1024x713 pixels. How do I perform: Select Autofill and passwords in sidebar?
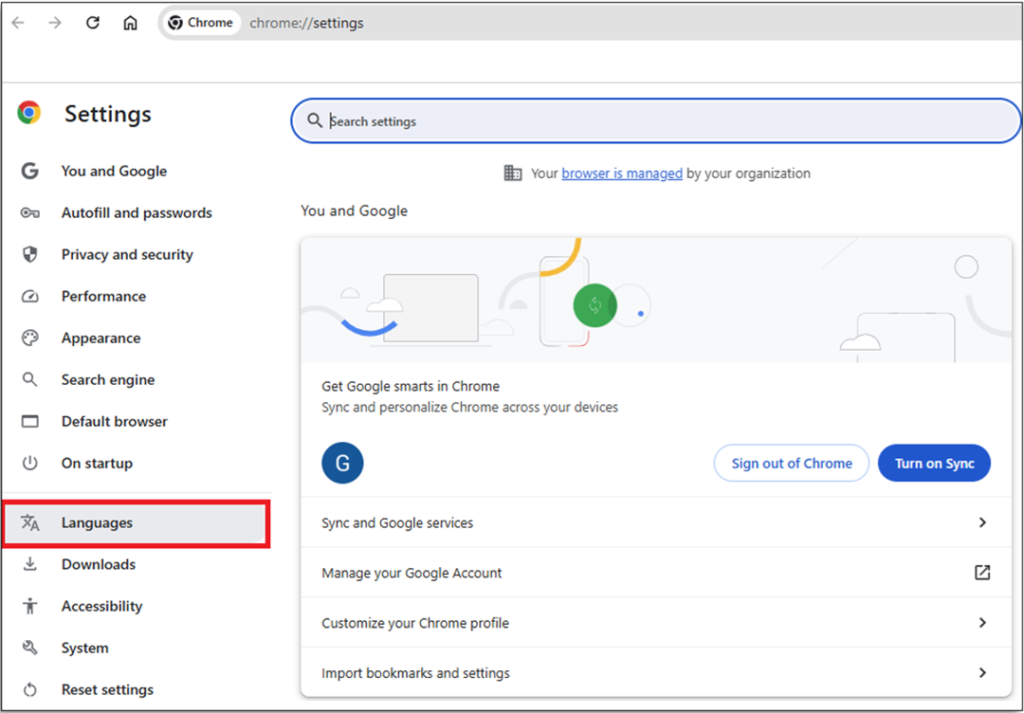tap(136, 213)
